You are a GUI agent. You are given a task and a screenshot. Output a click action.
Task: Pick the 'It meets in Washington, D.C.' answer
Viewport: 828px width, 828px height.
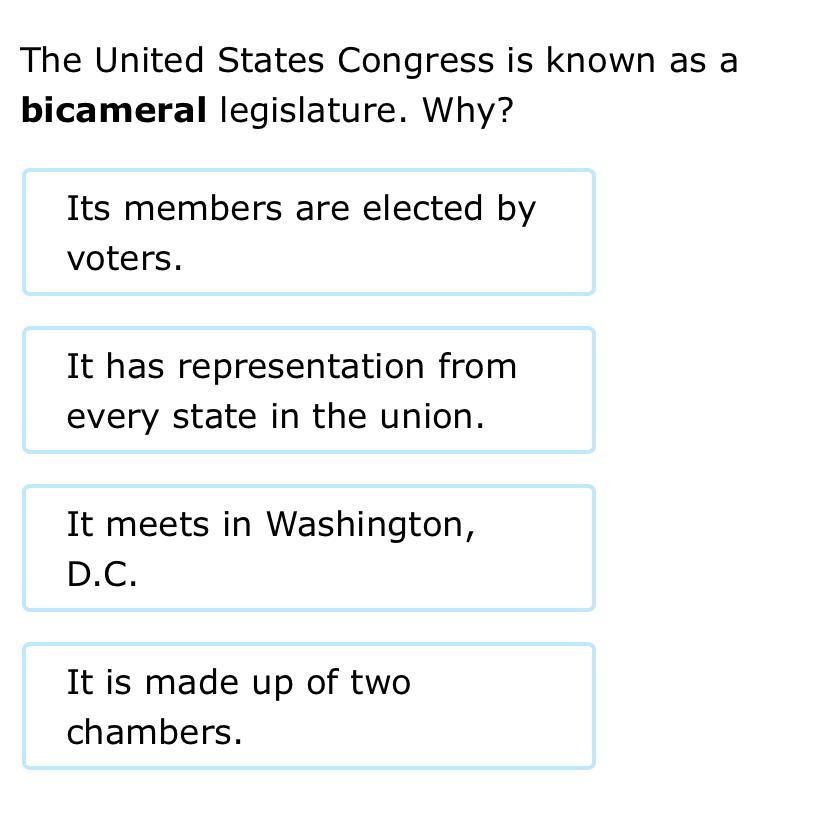point(309,548)
